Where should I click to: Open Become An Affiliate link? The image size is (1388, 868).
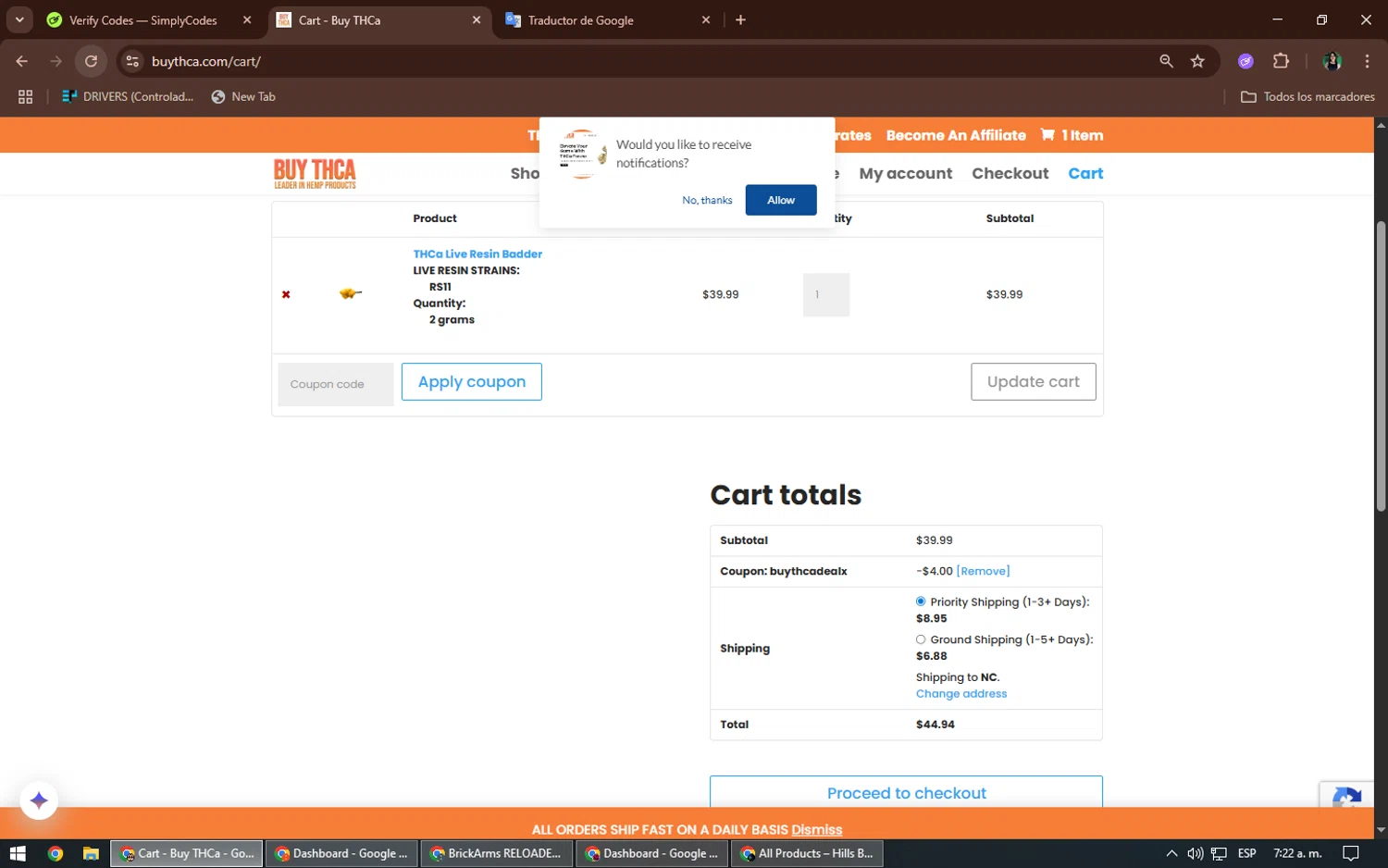click(956, 135)
